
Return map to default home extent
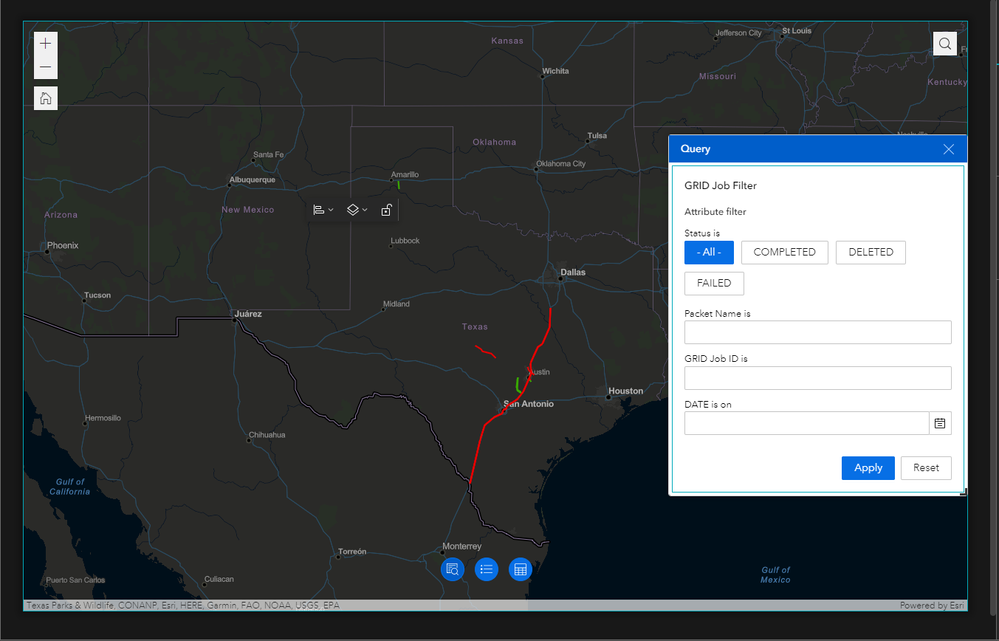coord(46,98)
